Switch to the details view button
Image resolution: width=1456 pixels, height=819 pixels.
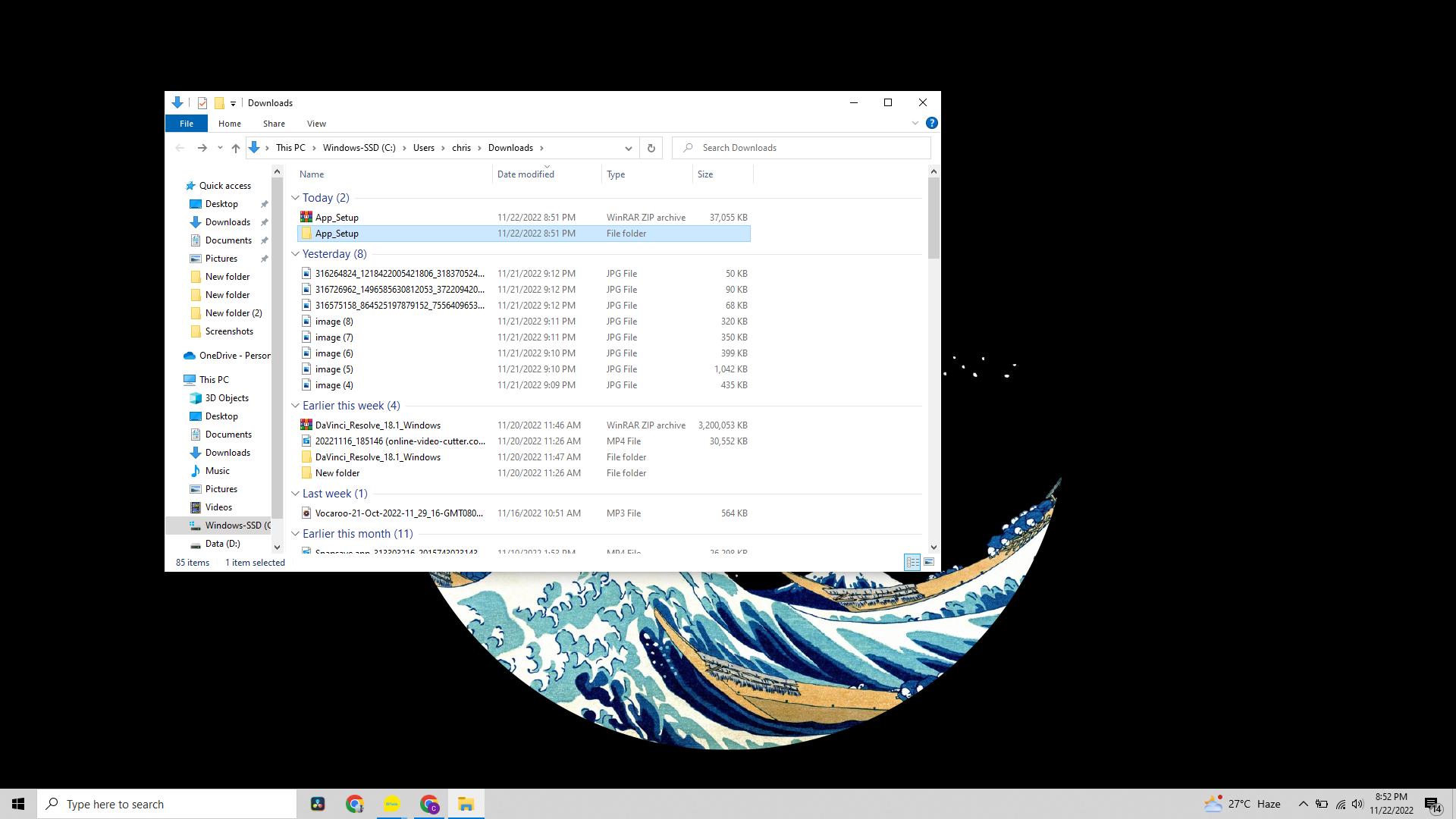click(912, 563)
